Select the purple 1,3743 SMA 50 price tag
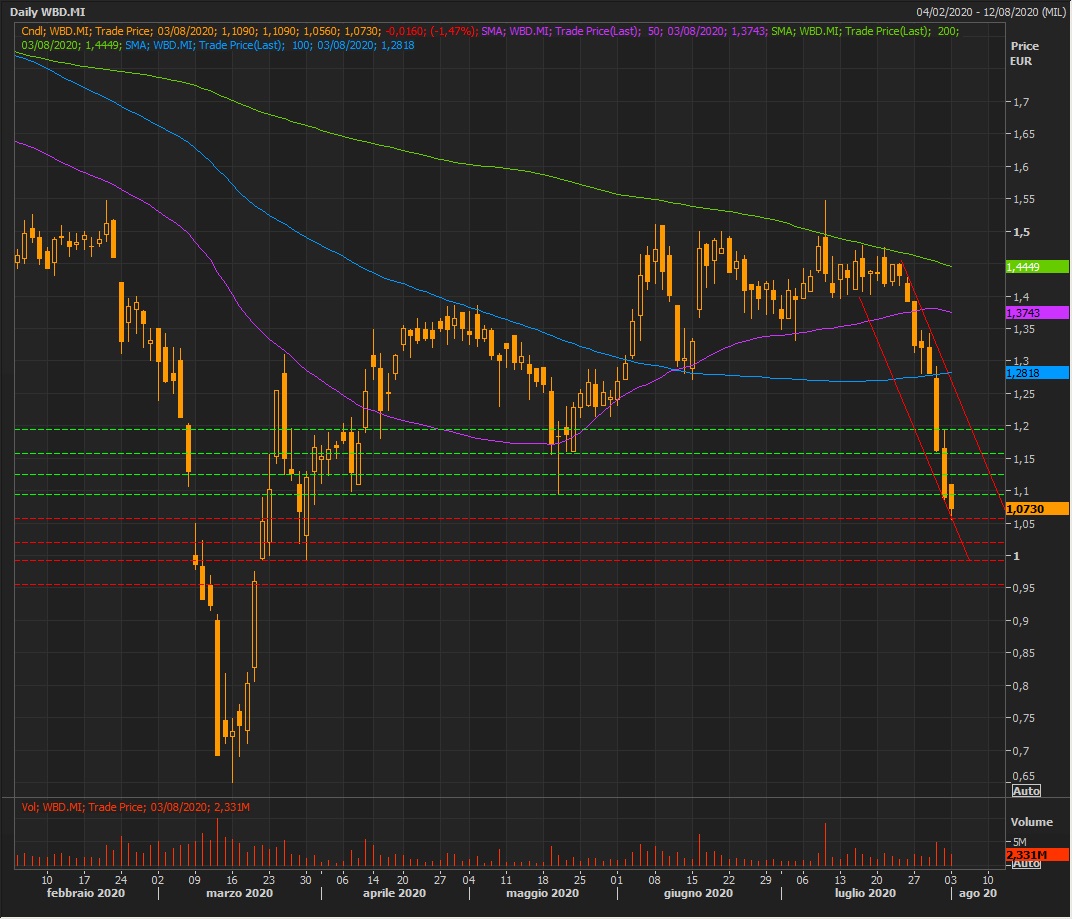Image resolution: width=1072 pixels, height=919 pixels. pyautogui.click(x=1024, y=313)
